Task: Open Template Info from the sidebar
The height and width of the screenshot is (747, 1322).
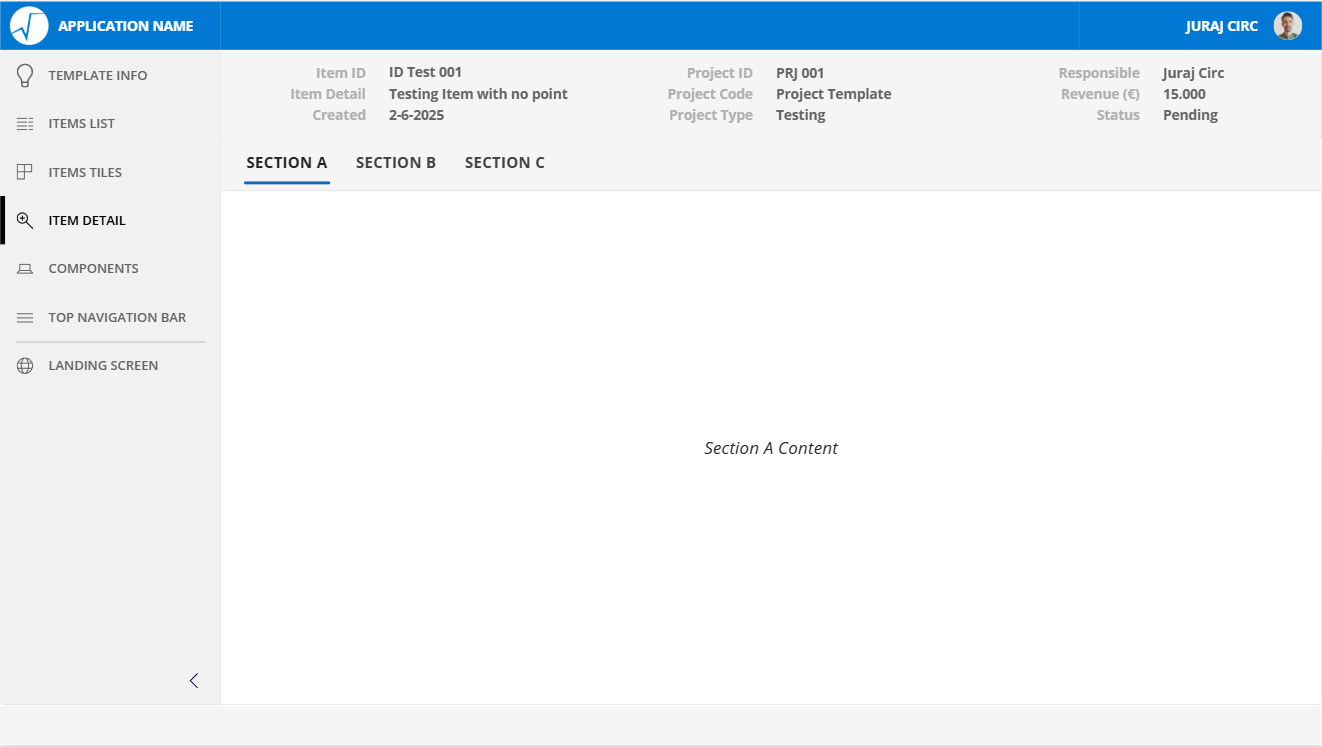Action: click(x=98, y=76)
